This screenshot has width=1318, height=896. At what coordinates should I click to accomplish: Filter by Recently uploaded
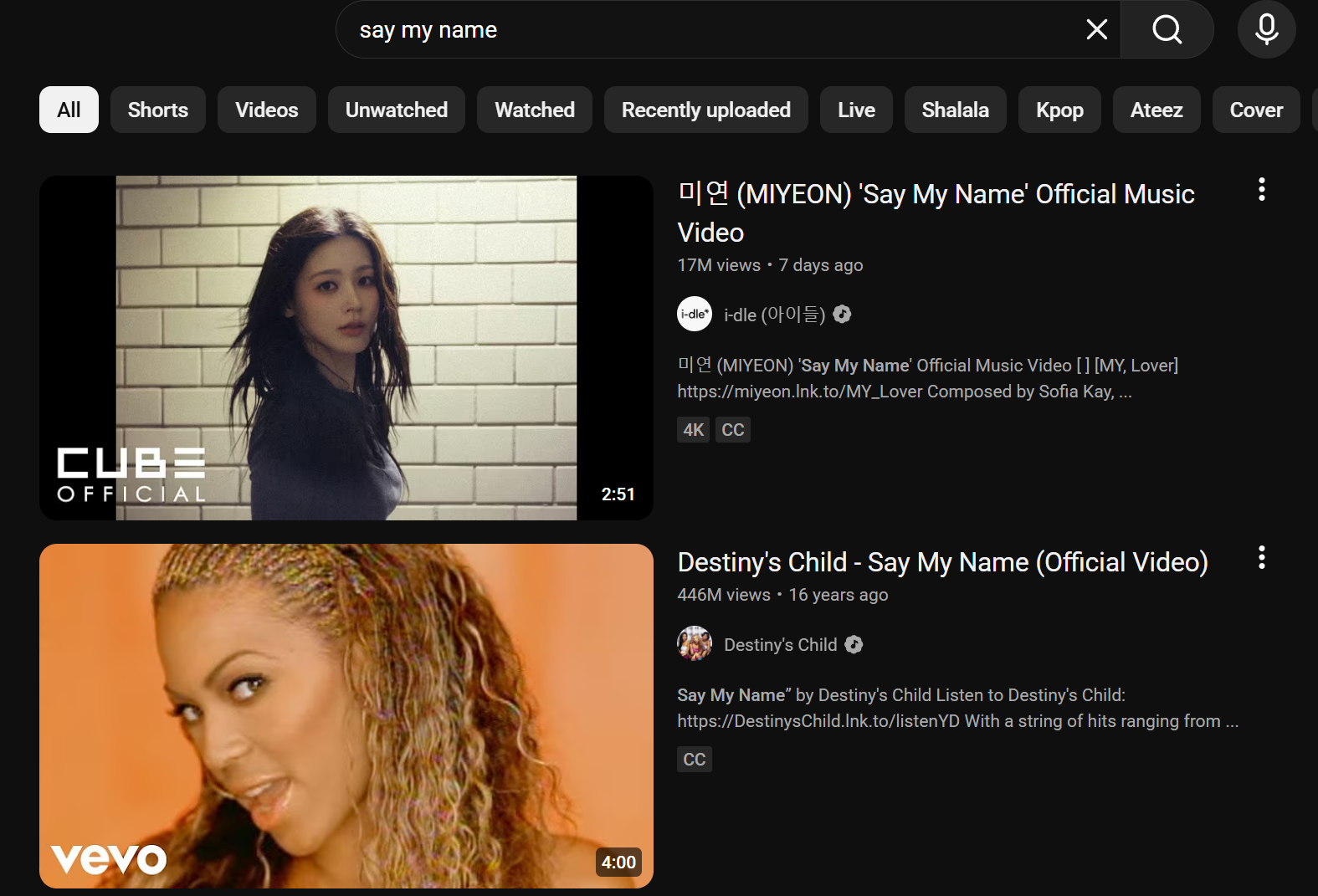point(706,110)
